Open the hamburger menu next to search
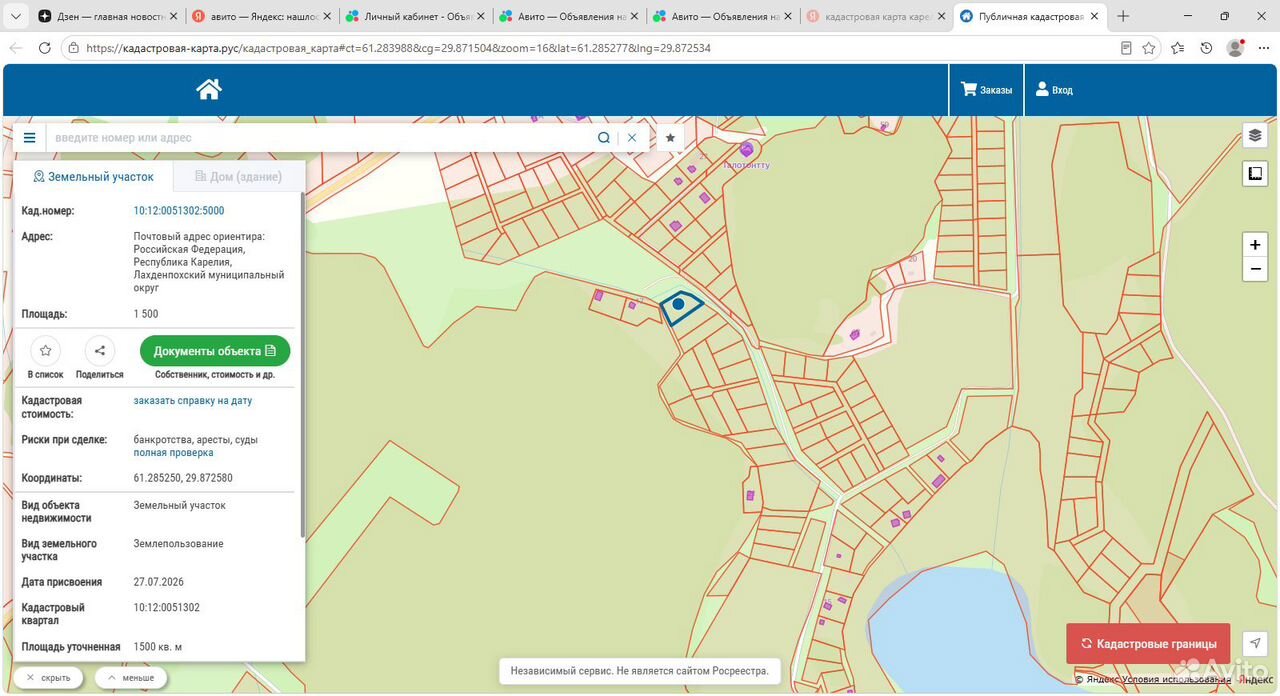This screenshot has width=1280, height=696. click(x=29, y=138)
